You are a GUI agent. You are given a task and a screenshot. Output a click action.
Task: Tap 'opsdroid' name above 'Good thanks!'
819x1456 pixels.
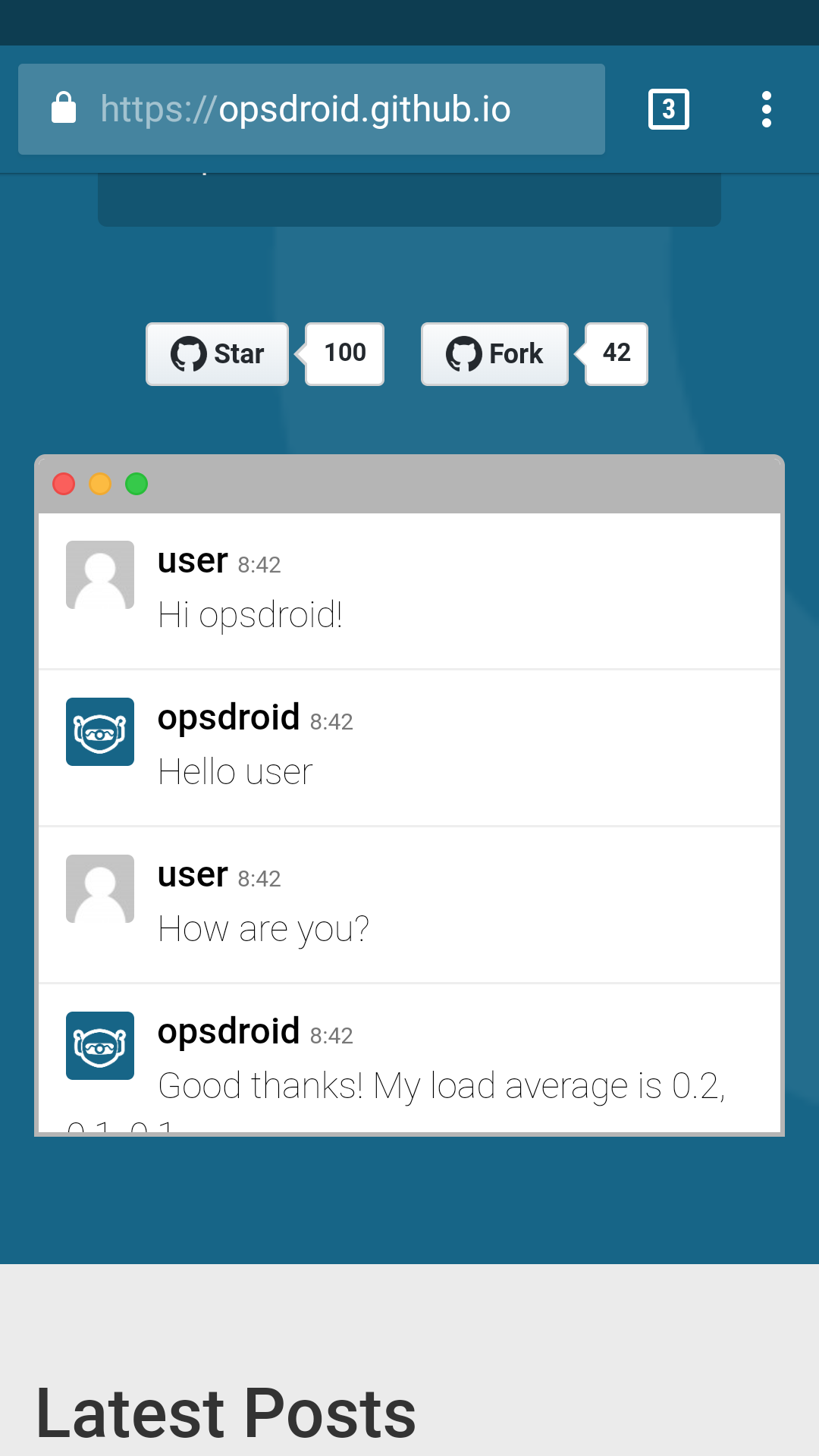click(x=228, y=1032)
